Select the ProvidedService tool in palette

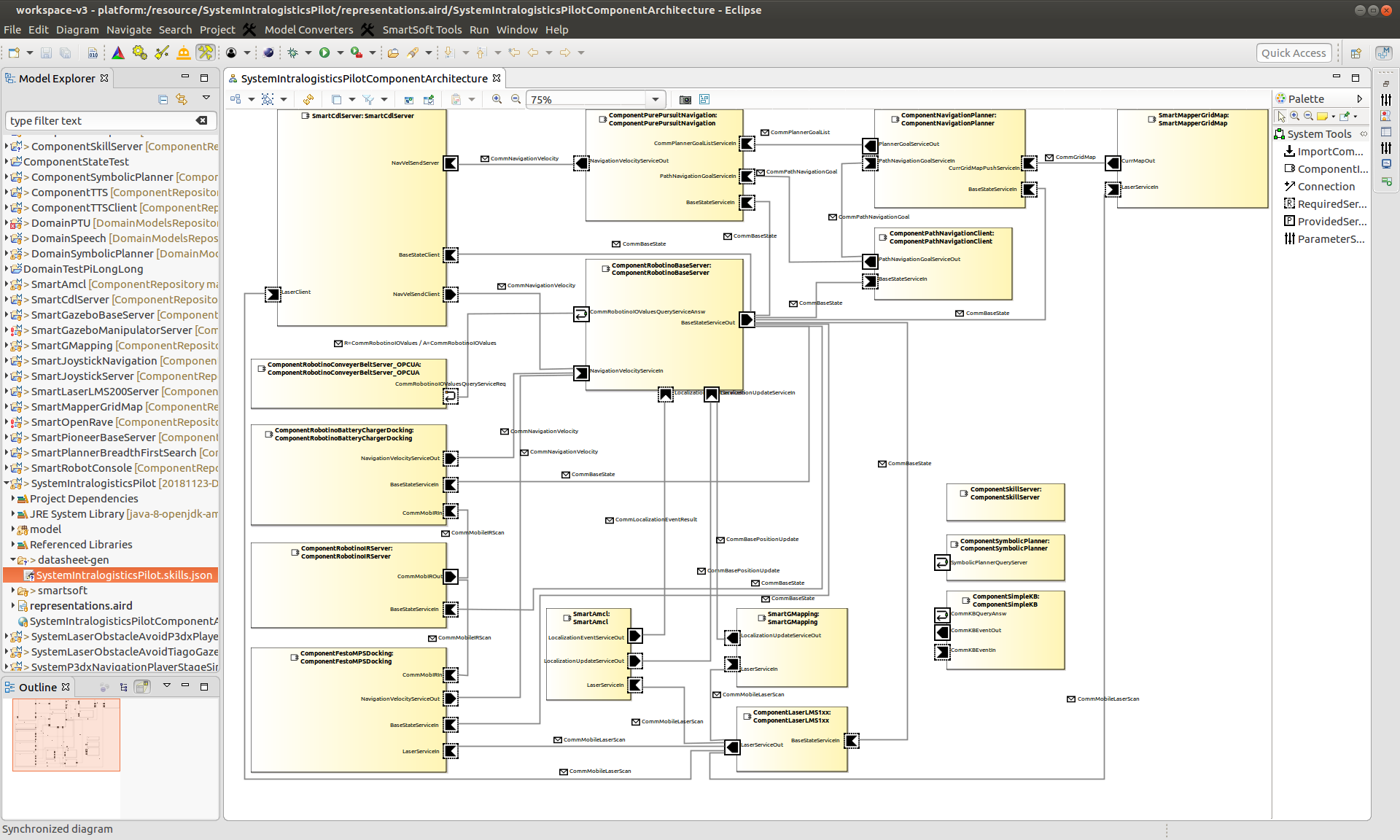point(1331,222)
